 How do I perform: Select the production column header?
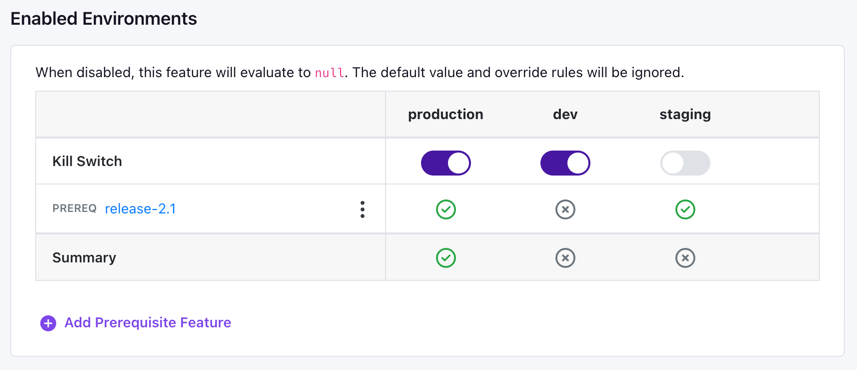[445, 114]
